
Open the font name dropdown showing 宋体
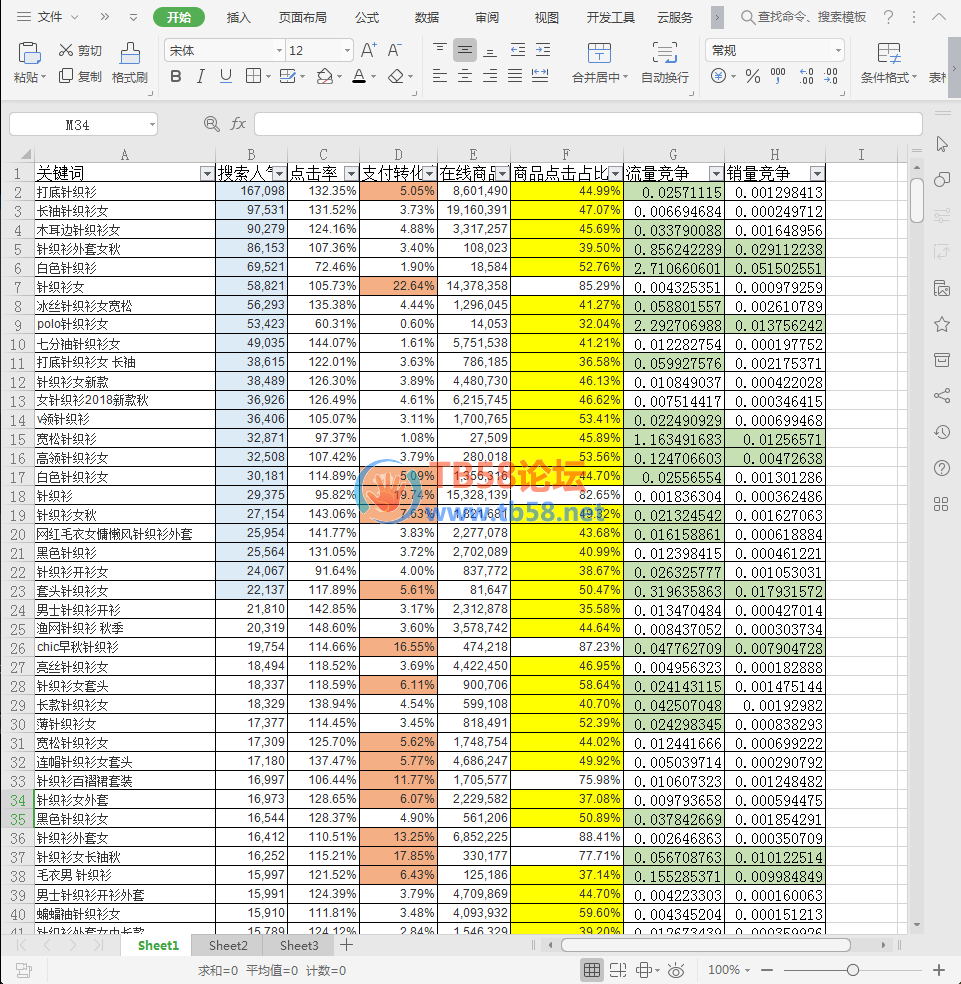pyautogui.click(x=279, y=51)
